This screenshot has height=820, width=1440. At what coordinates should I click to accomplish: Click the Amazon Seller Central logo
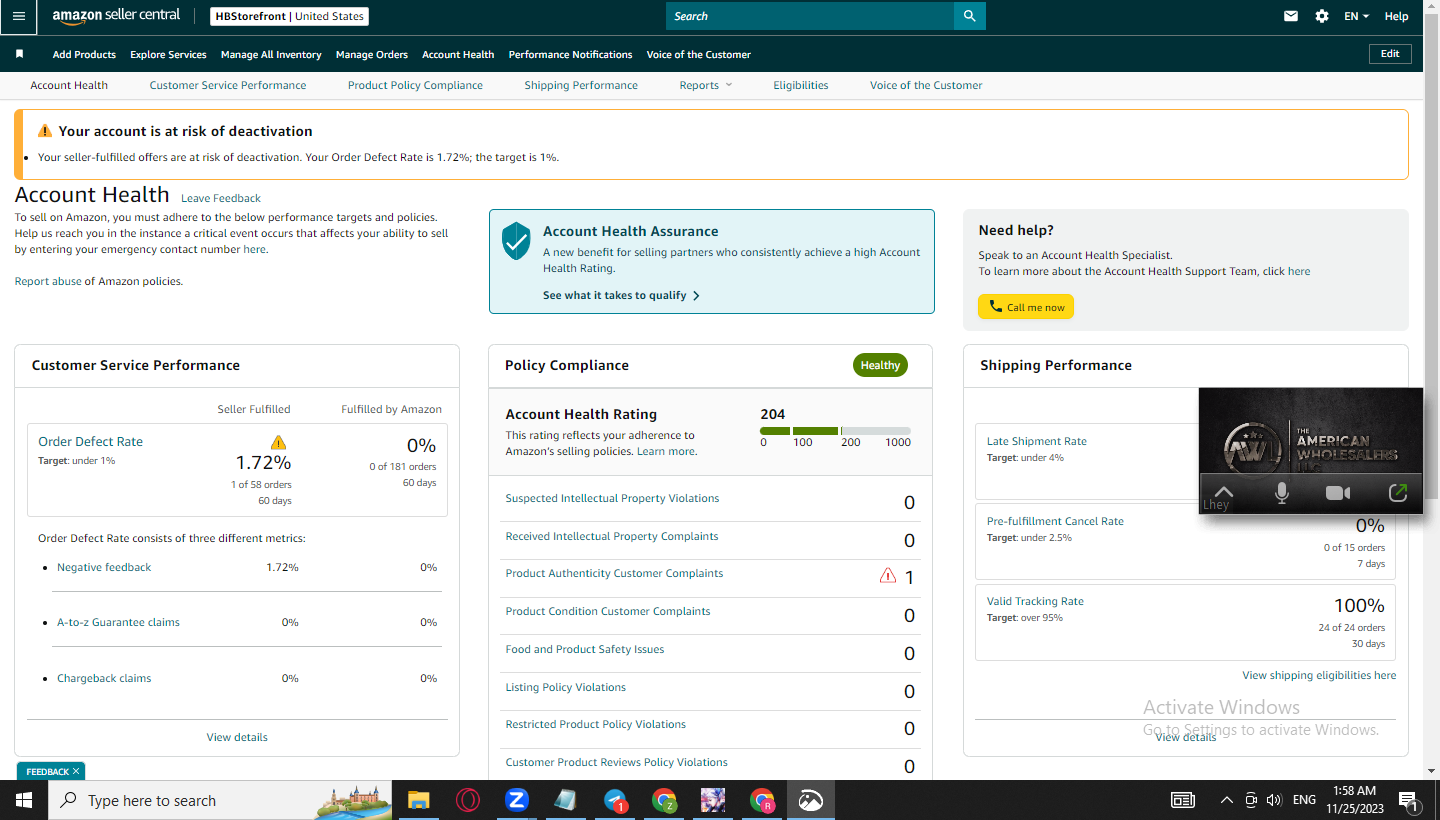(x=116, y=16)
